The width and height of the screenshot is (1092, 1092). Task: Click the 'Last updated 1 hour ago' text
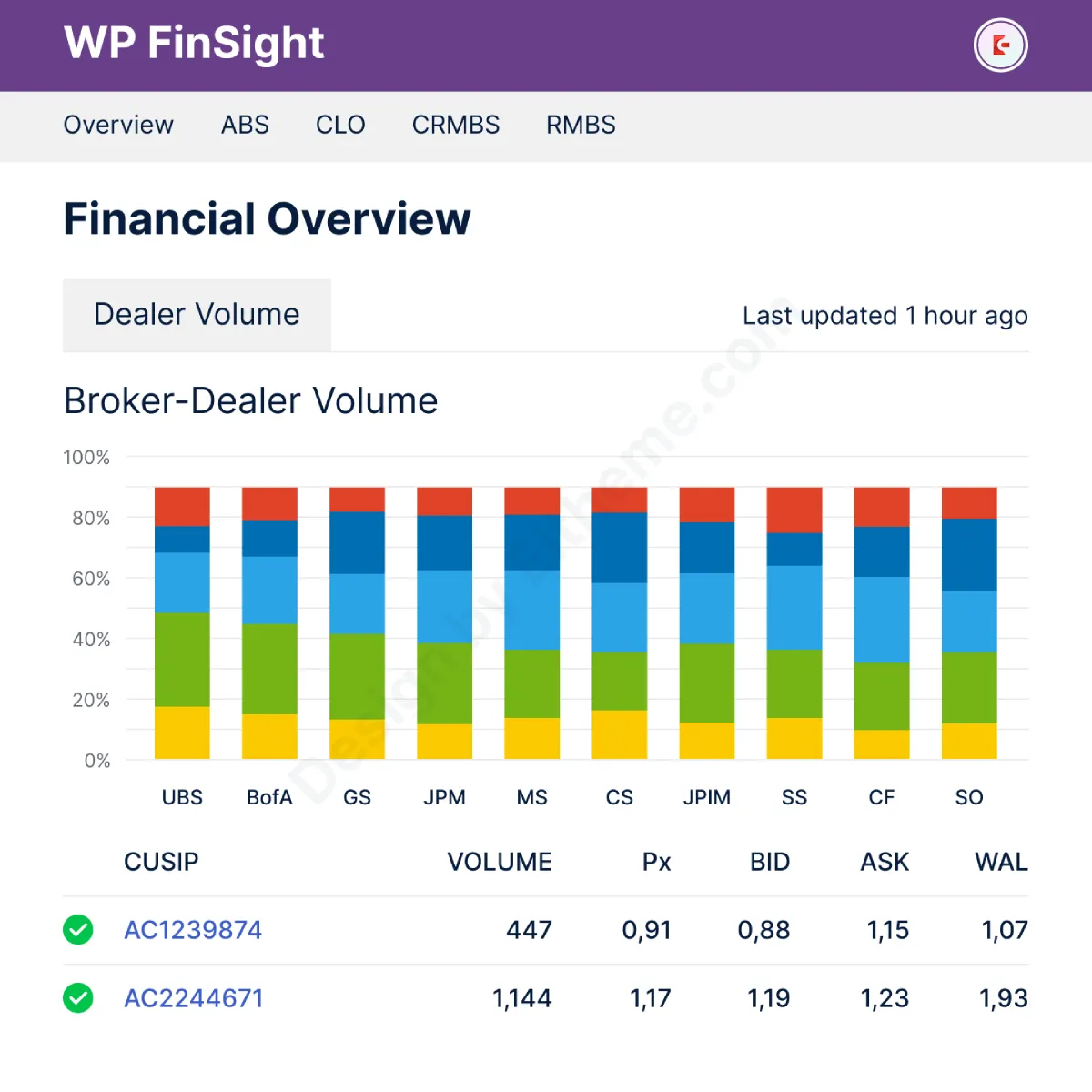[x=885, y=316]
